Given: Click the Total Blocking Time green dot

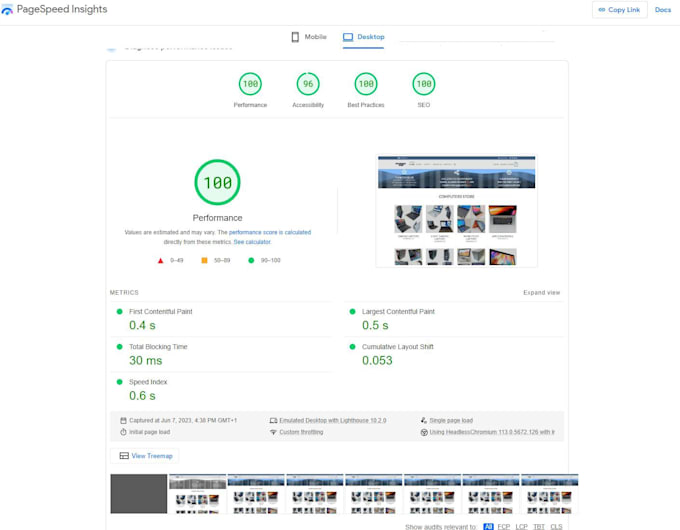Looking at the screenshot, I should click(x=120, y=347).
